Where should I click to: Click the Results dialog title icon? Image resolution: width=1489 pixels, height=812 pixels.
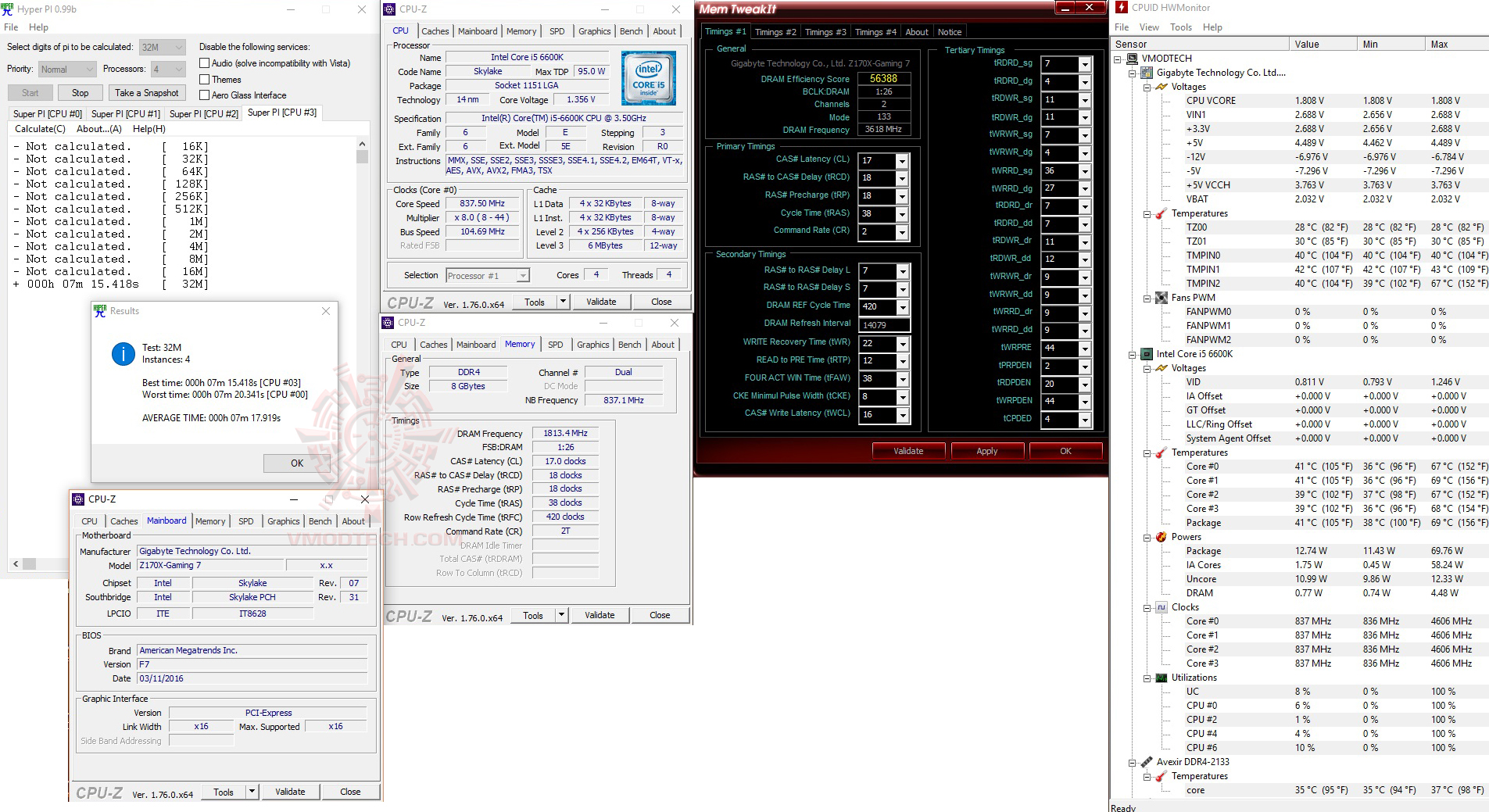click(100, 311)
